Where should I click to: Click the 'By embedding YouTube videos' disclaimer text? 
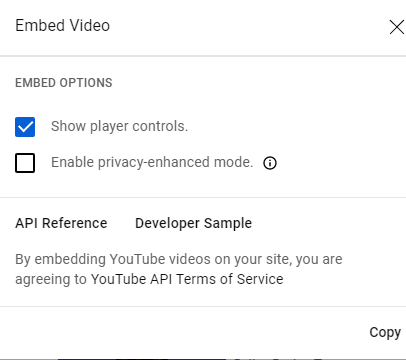click(x=179, y=269)
